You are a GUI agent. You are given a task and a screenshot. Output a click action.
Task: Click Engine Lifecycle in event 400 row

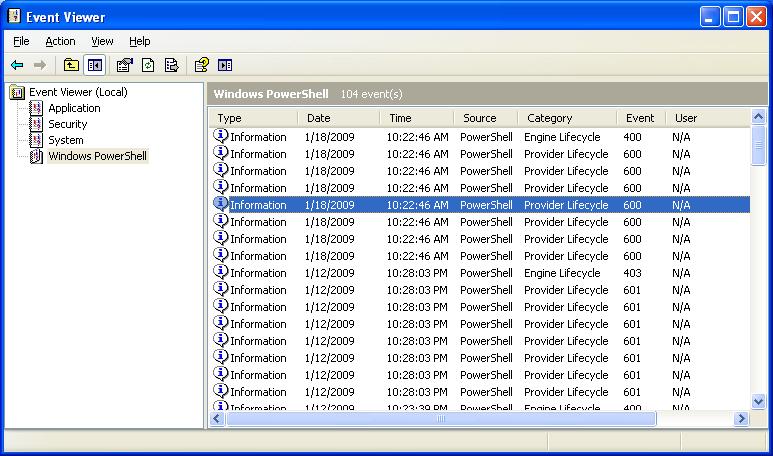(562, 137)
